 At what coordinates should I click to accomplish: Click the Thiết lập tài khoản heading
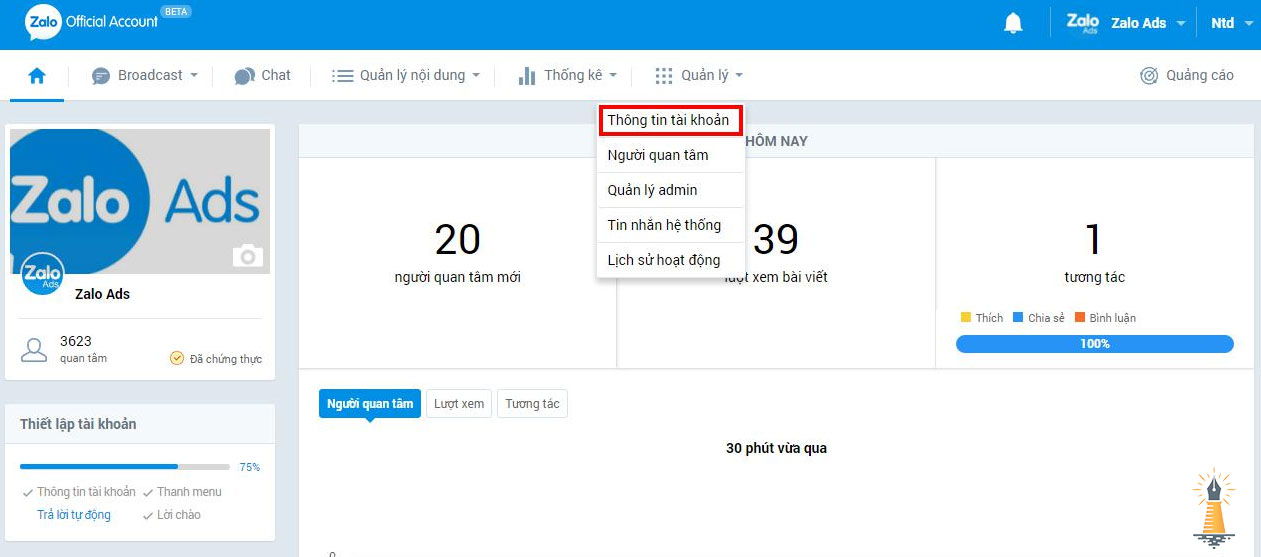click(x=78, y=424)
